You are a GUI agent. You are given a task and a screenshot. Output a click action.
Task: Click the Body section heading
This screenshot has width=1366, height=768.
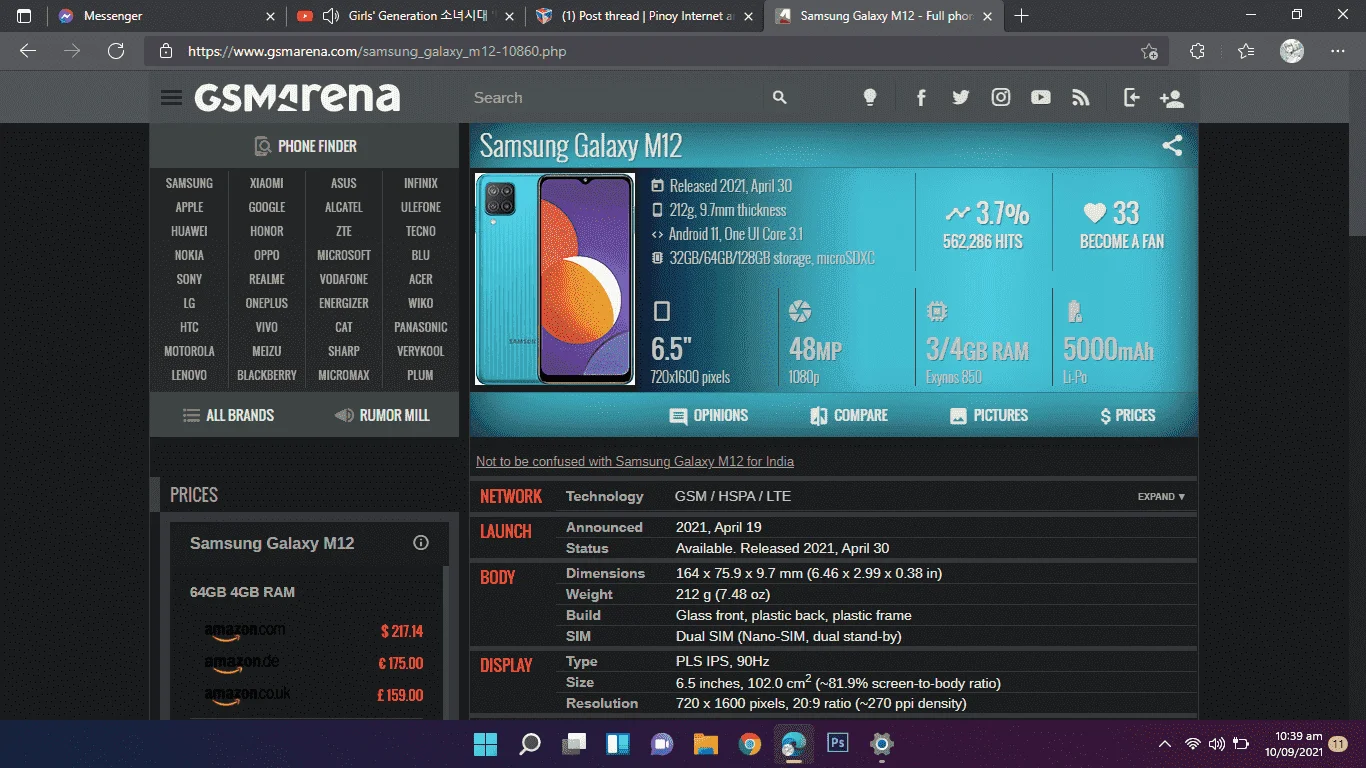click(498, 577)
